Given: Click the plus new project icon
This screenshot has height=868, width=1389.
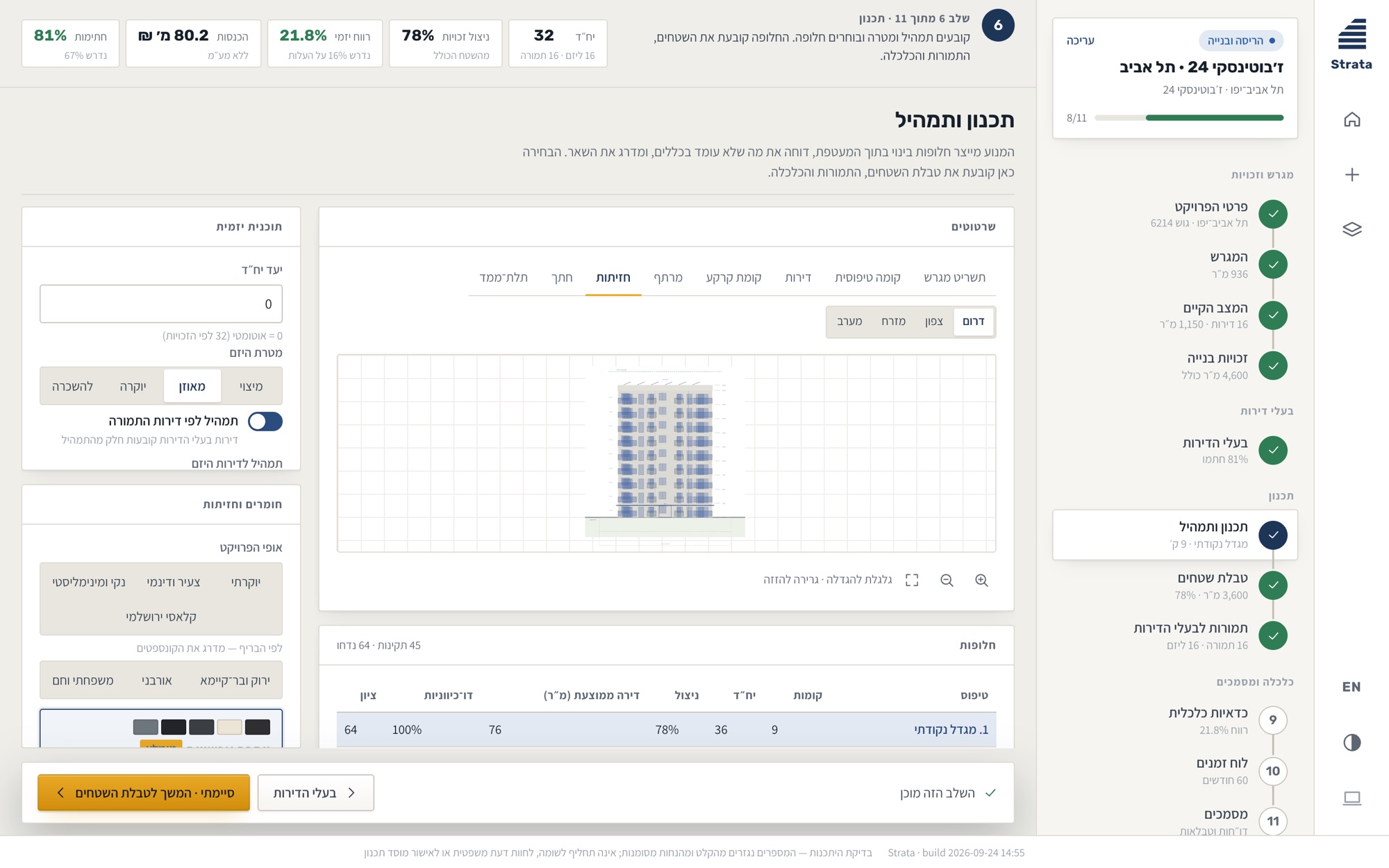Looking at the screenshot, I should tap(1351, 174).
